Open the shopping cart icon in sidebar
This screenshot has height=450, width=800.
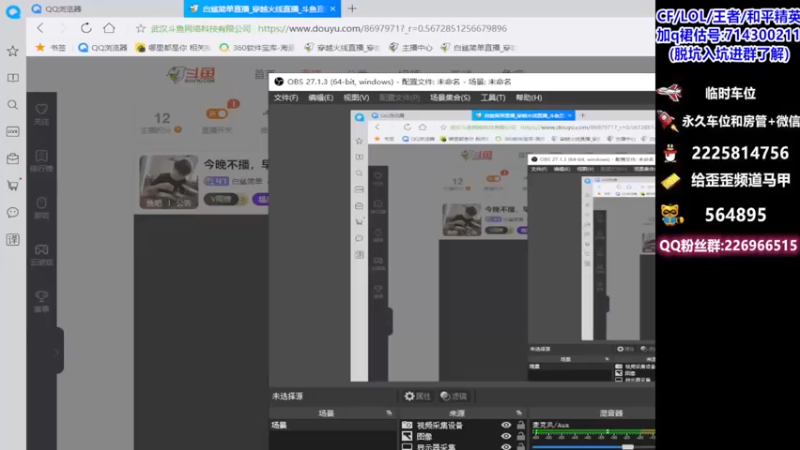(13, 185)
